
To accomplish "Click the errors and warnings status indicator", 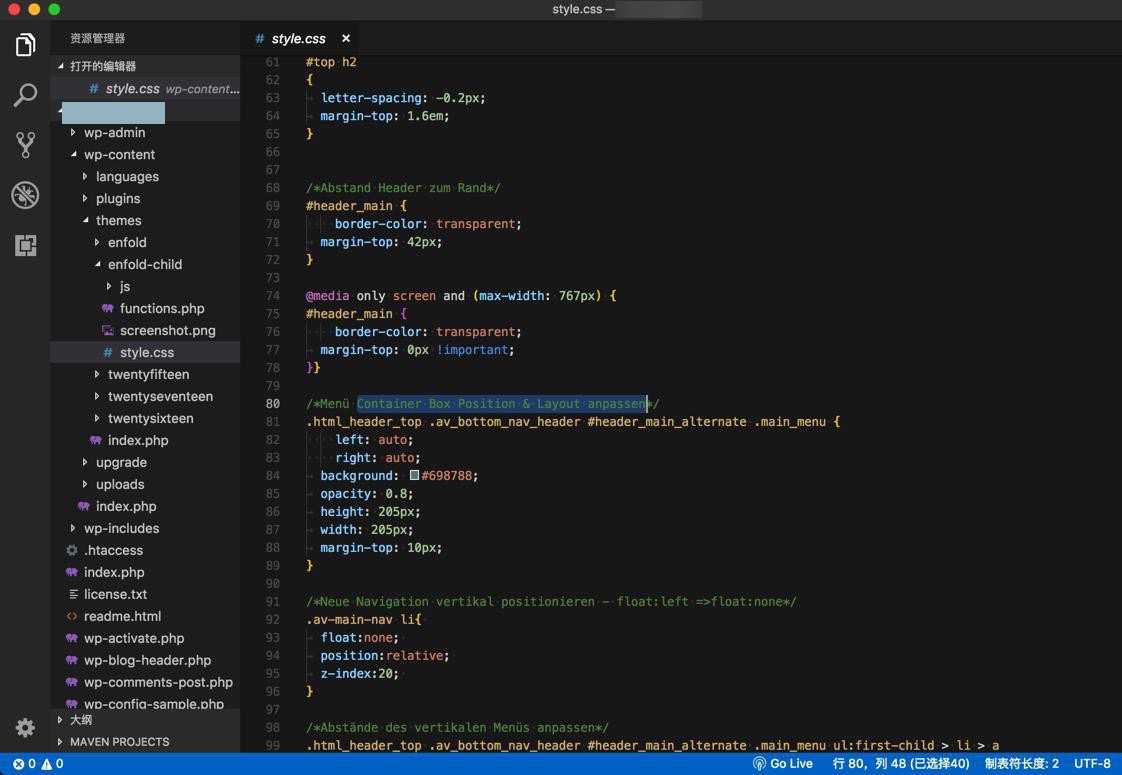I will tap(38, 764).
